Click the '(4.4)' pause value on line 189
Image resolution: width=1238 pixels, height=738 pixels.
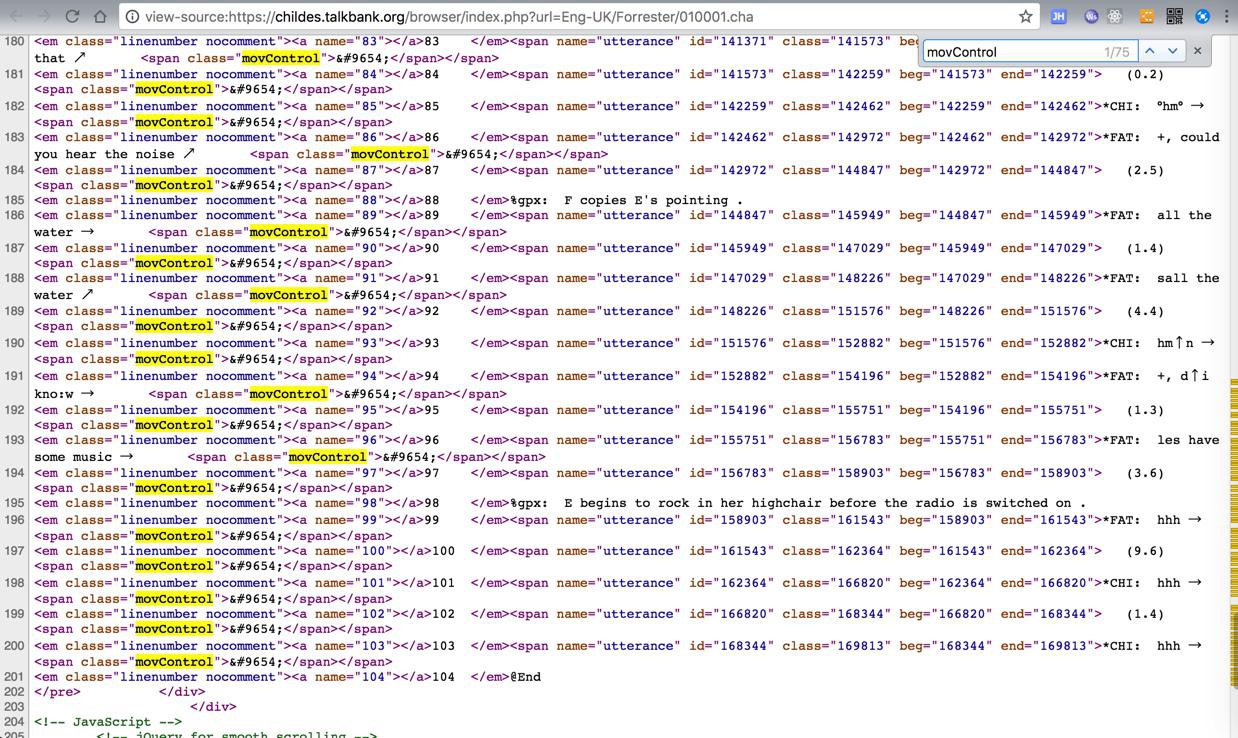[1145, 311]
